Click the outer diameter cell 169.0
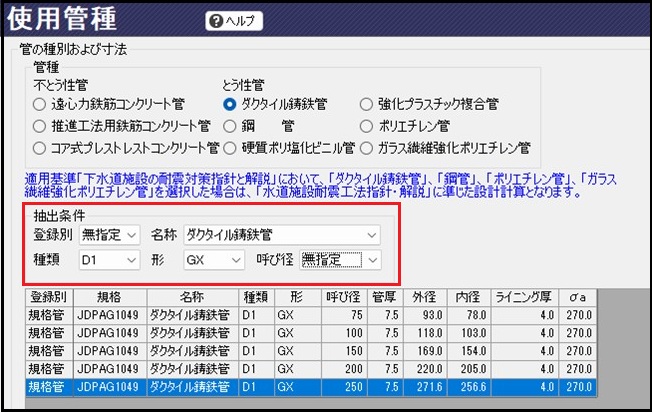The width and height of the screenshot is (652, 412). (x=425, y=351)
